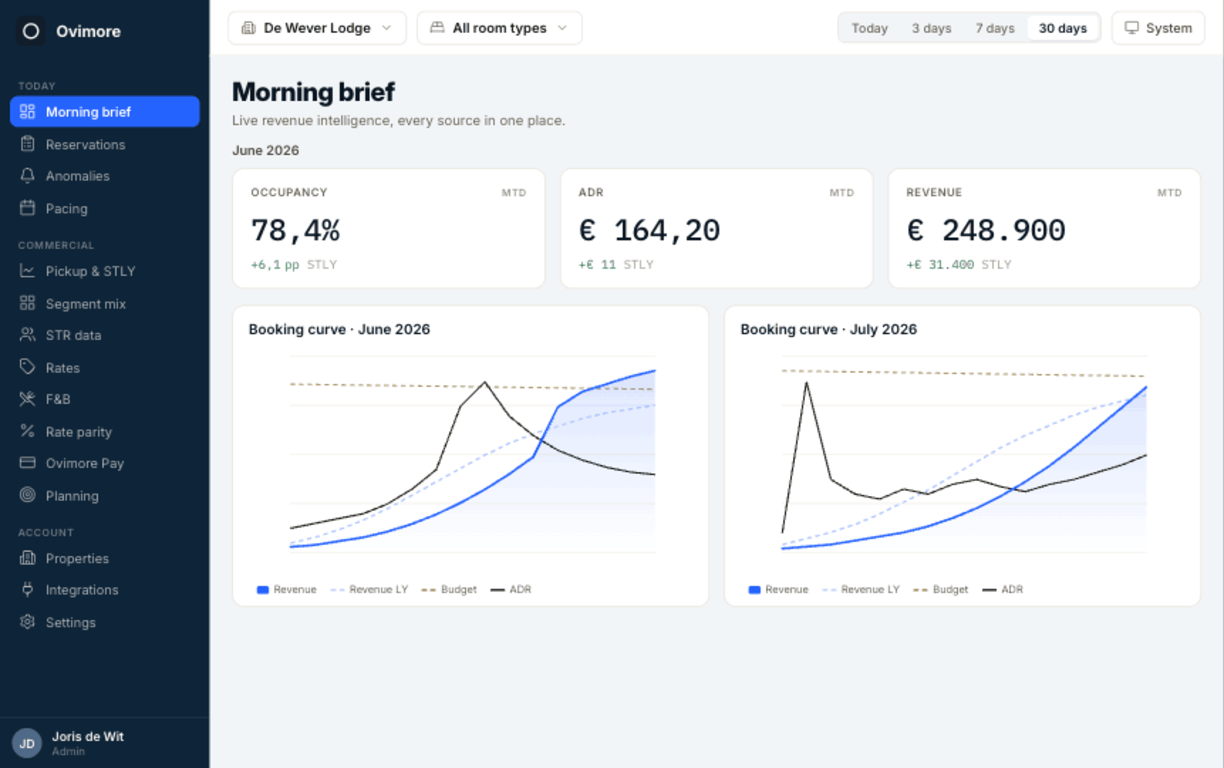Toggle ADR series in June chart legend
The image size is (1224, 768).
pyautogui.click(x=511, y=590)
